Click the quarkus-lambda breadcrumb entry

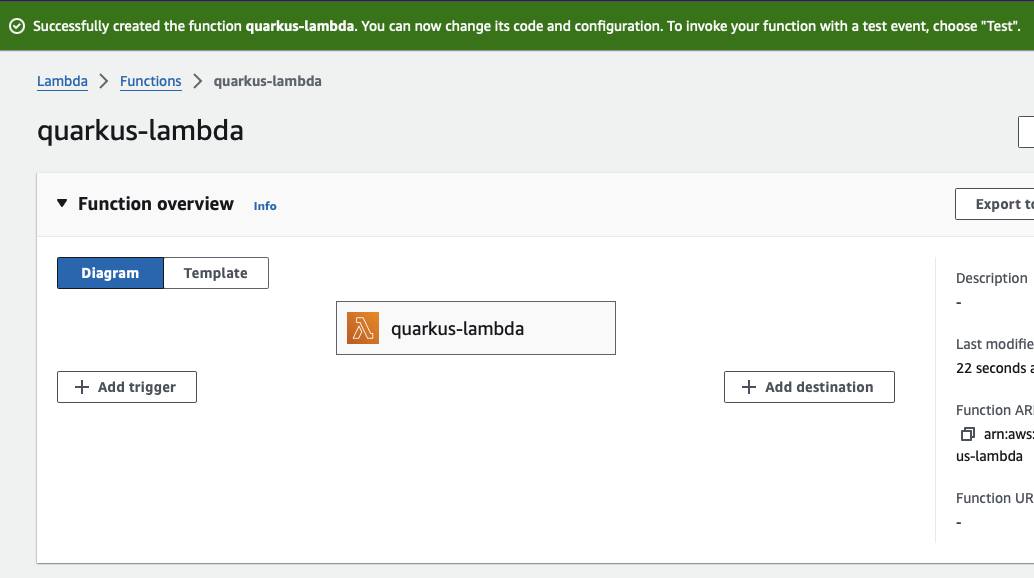269,81
